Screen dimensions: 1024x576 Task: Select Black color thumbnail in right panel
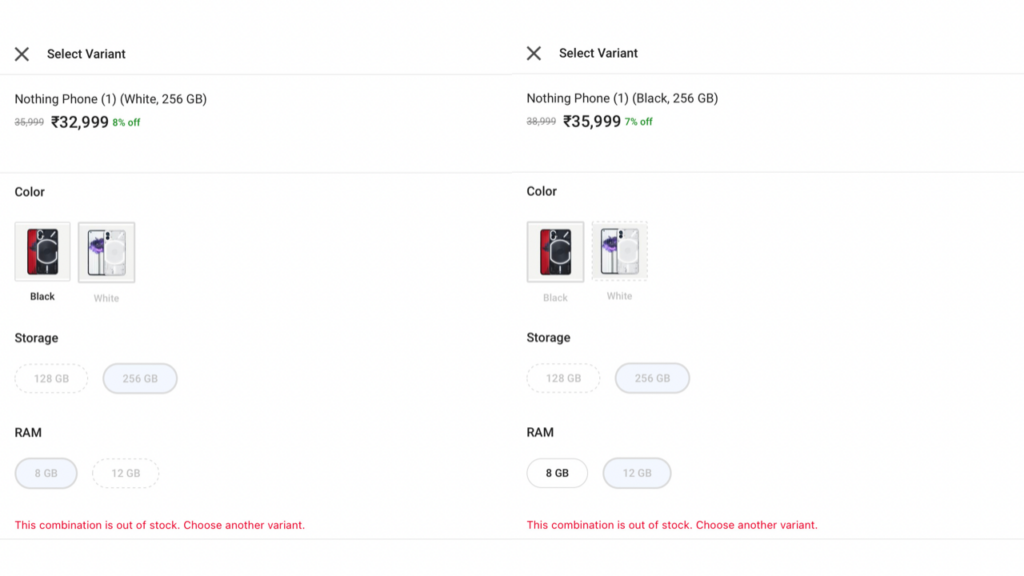[x=555, y=251]
